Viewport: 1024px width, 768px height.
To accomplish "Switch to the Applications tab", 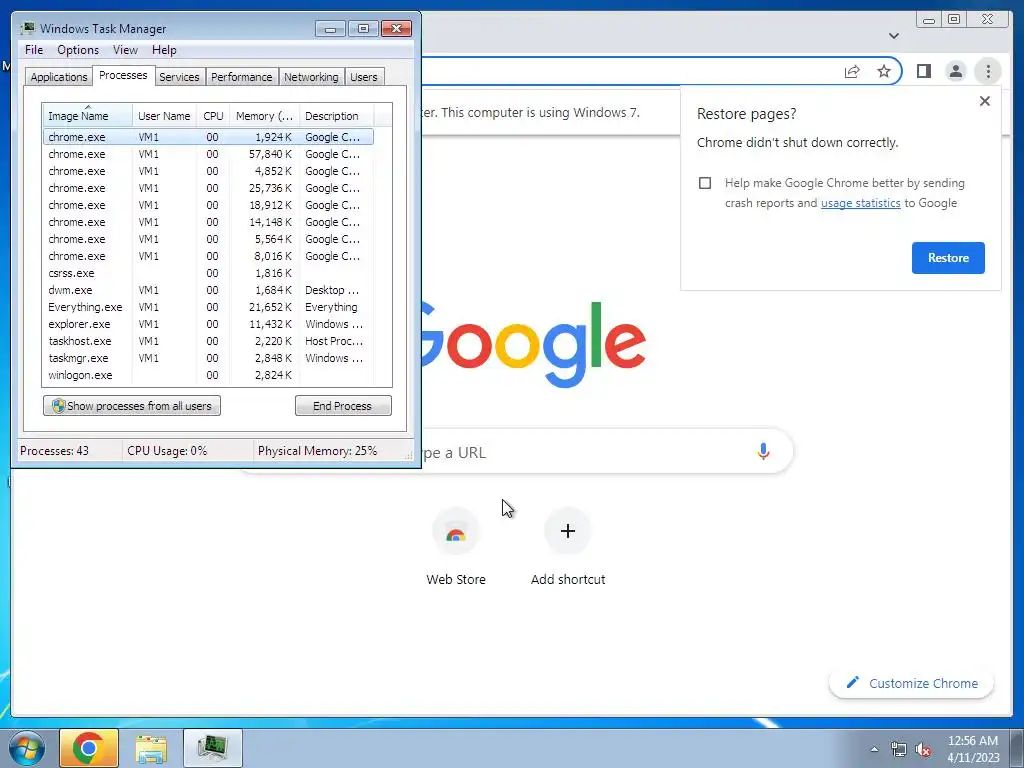I will pos(59,77).
